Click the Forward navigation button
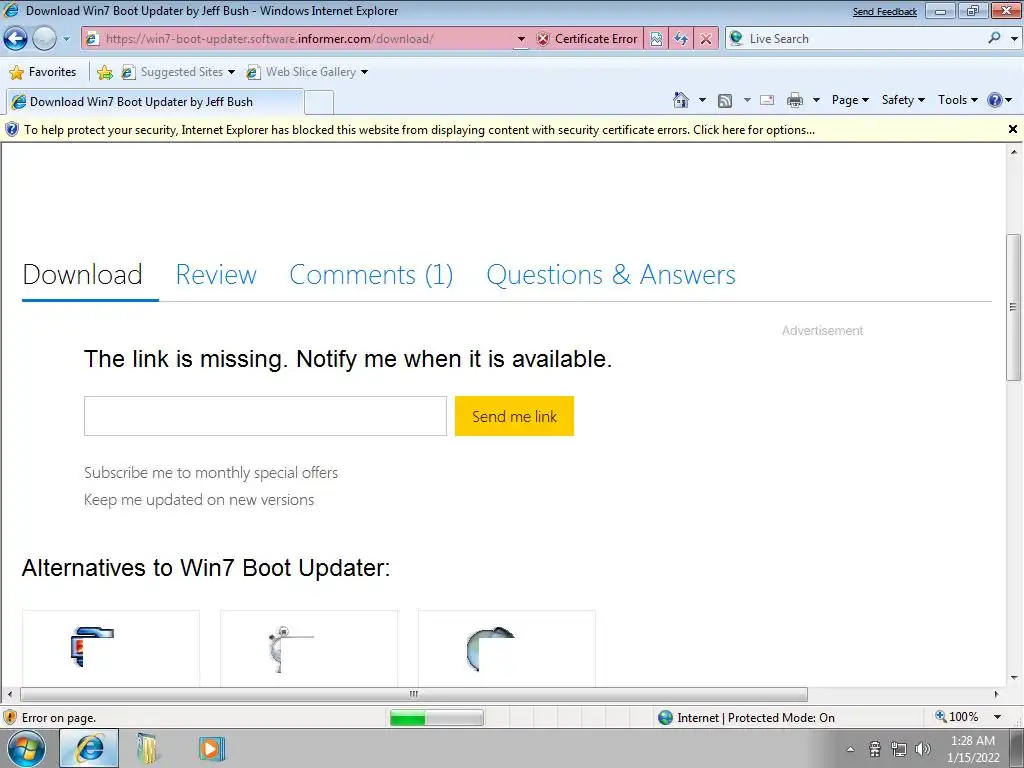This screenshot has height=768, width=1024. click(x=44, y=39)
